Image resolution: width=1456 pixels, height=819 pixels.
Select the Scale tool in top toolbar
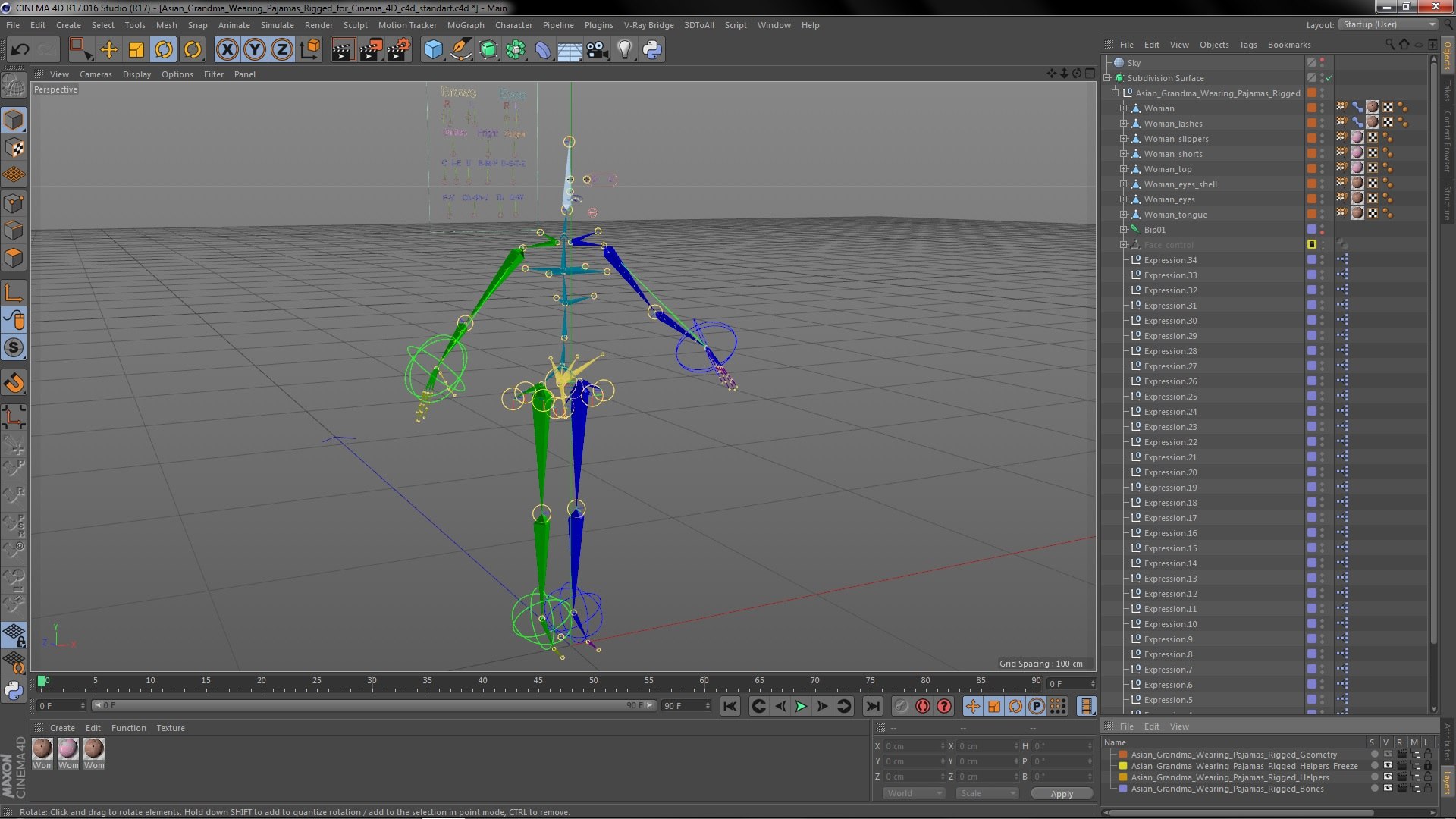click(x=136, y=50)
